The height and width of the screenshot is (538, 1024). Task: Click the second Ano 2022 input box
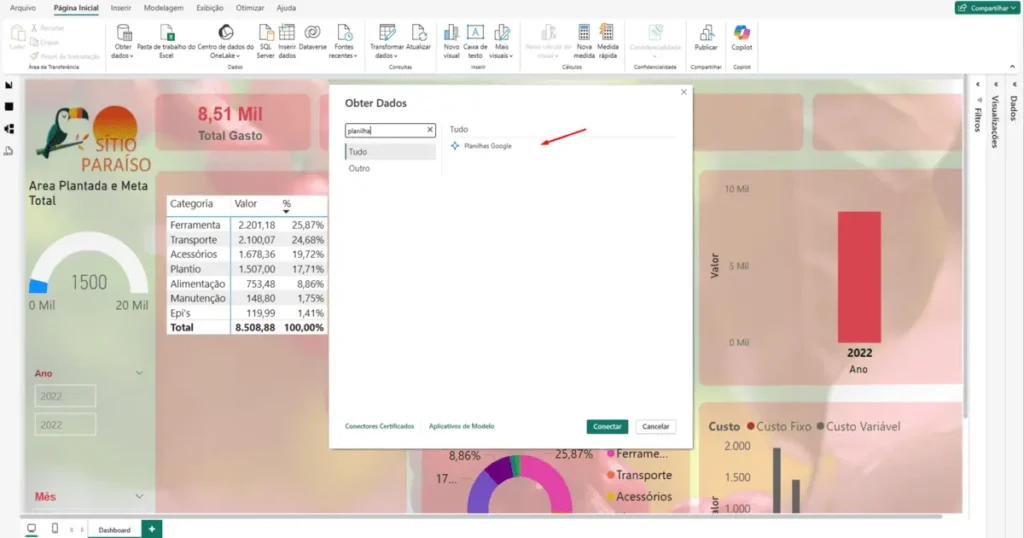65,424
